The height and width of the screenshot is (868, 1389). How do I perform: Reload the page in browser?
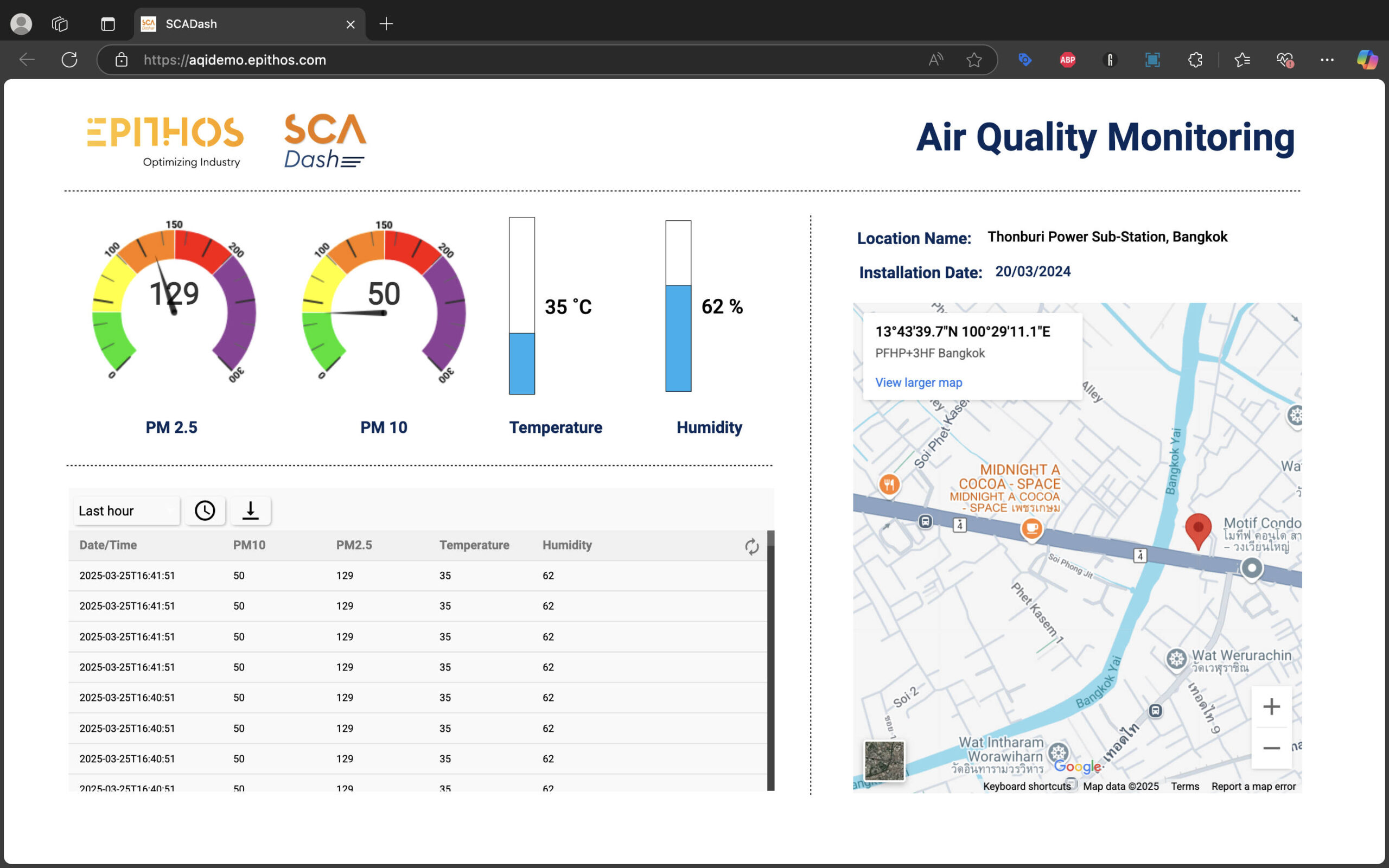click(69, 60)
